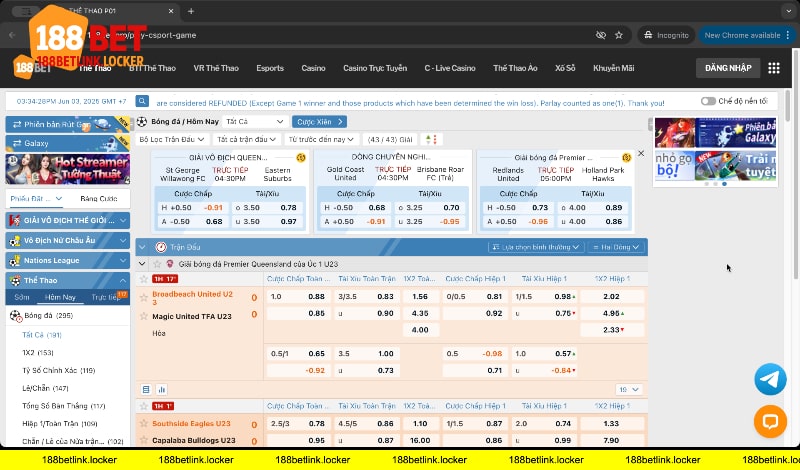Open the VR Thể Thao menu
The width and height of the screenshot is (800, 470).
pos(216,68)
